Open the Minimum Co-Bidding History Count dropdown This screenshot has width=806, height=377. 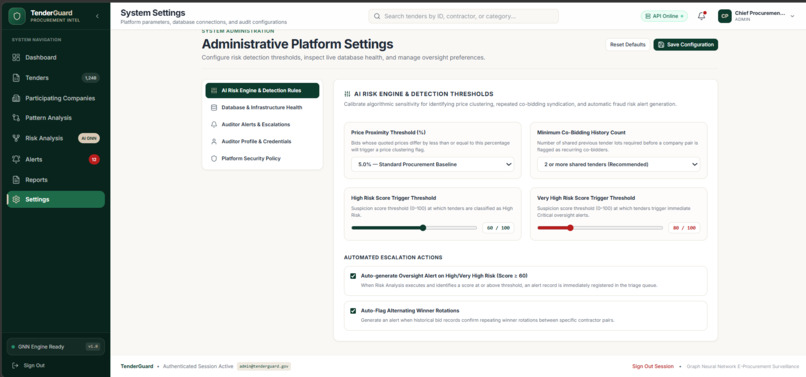tap(619, 165)
